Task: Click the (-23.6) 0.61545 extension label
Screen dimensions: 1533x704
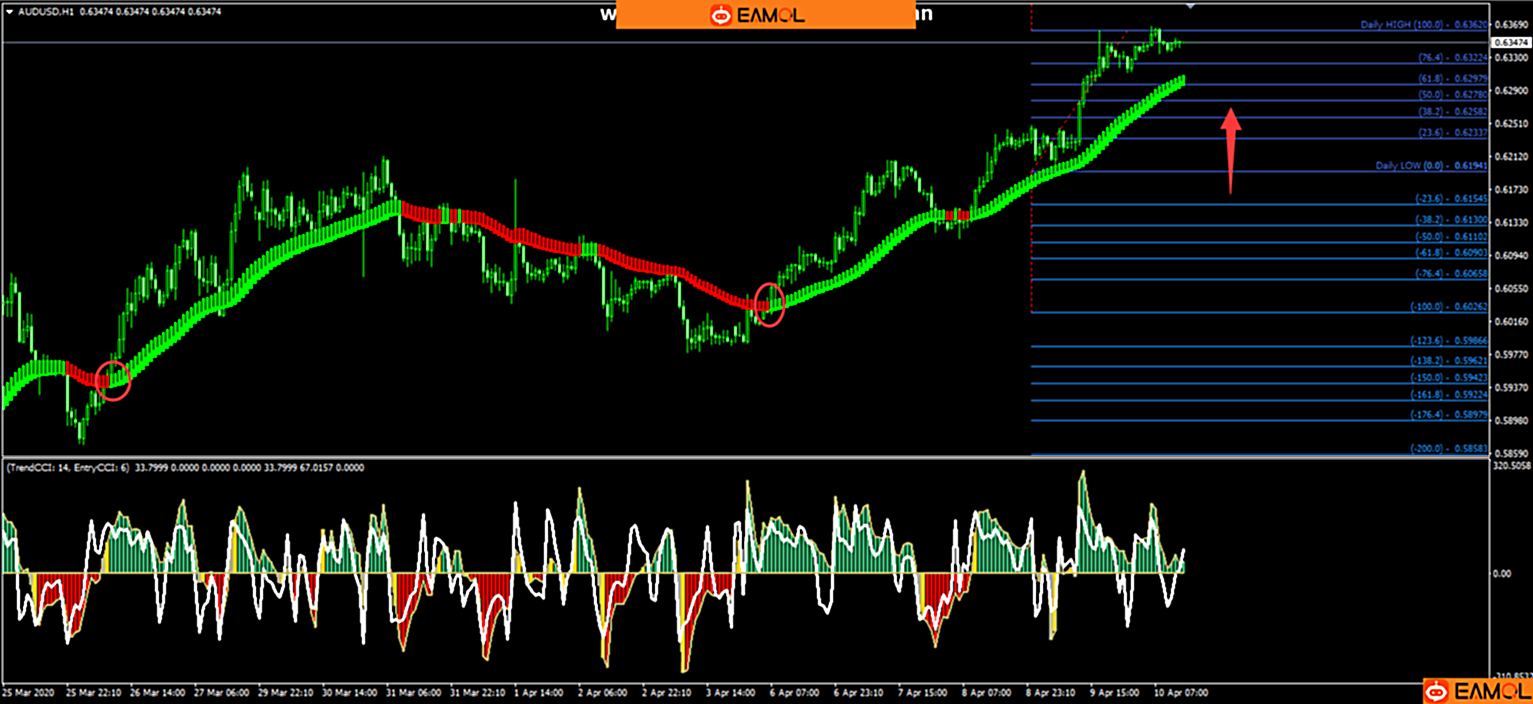Action: 1452,199
